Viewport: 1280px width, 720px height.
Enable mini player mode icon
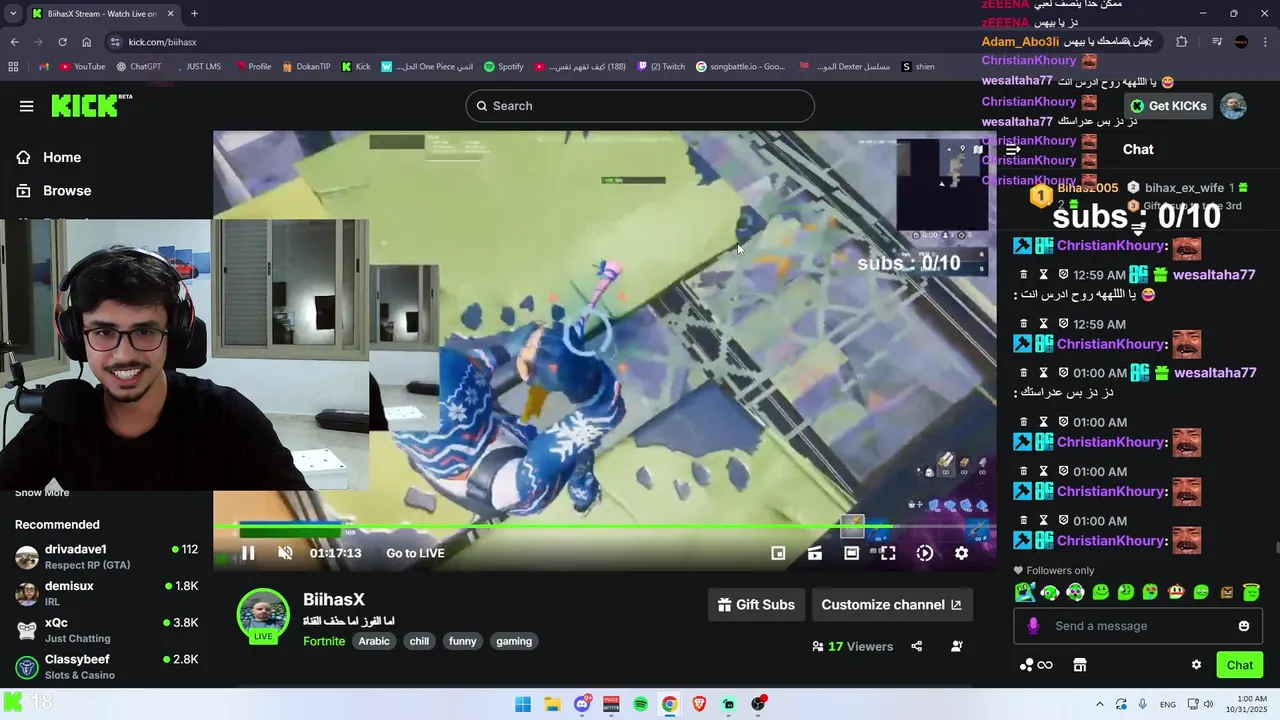click(x=778, y=553)
